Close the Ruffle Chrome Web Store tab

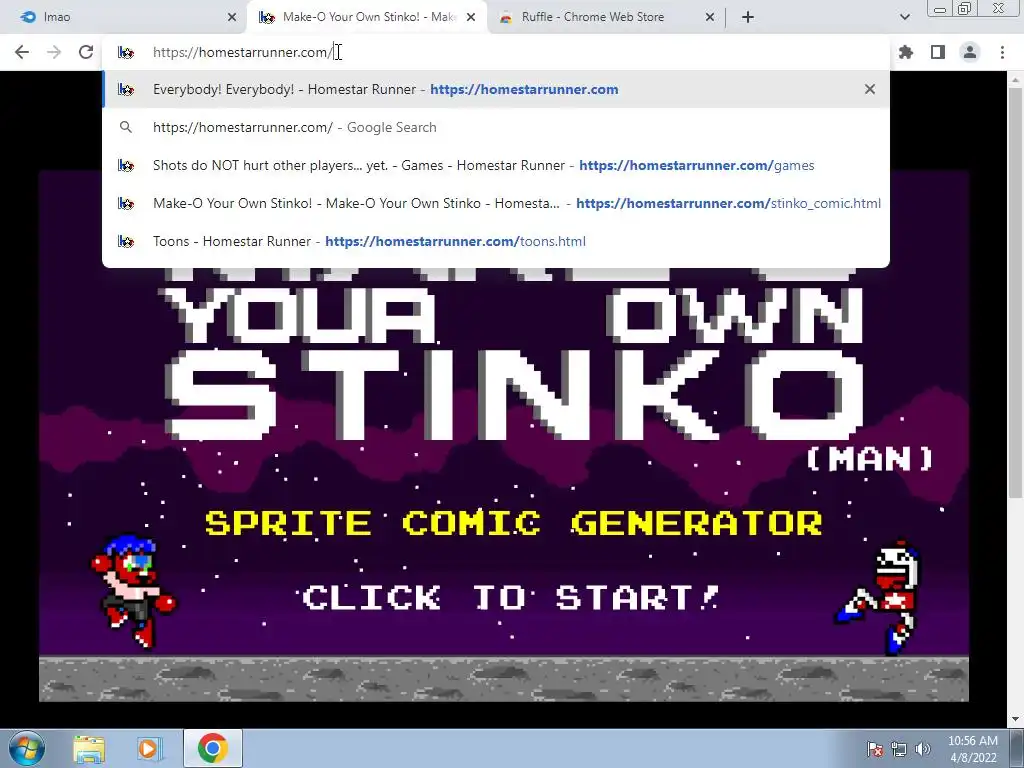pyautogui.click(x=710, y=17)
